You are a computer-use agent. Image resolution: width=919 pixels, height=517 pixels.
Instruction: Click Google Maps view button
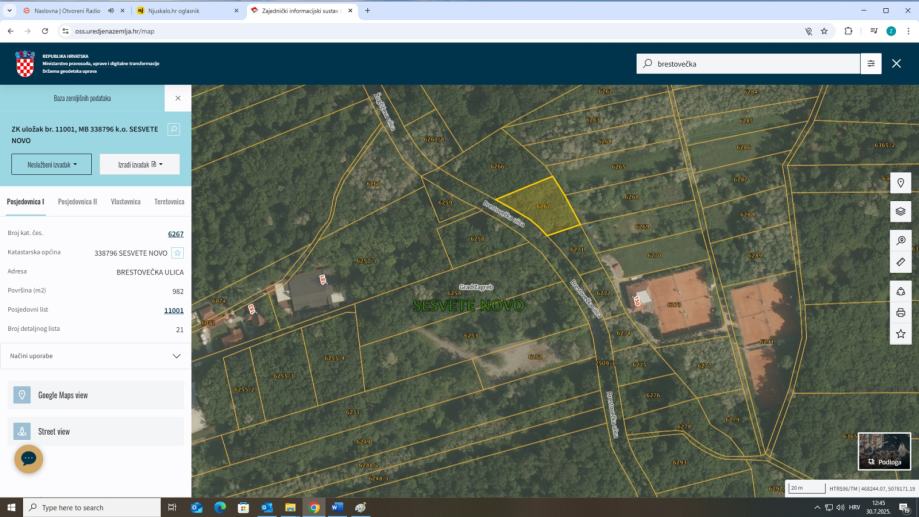pyautogui.click(x=96, y=395)
